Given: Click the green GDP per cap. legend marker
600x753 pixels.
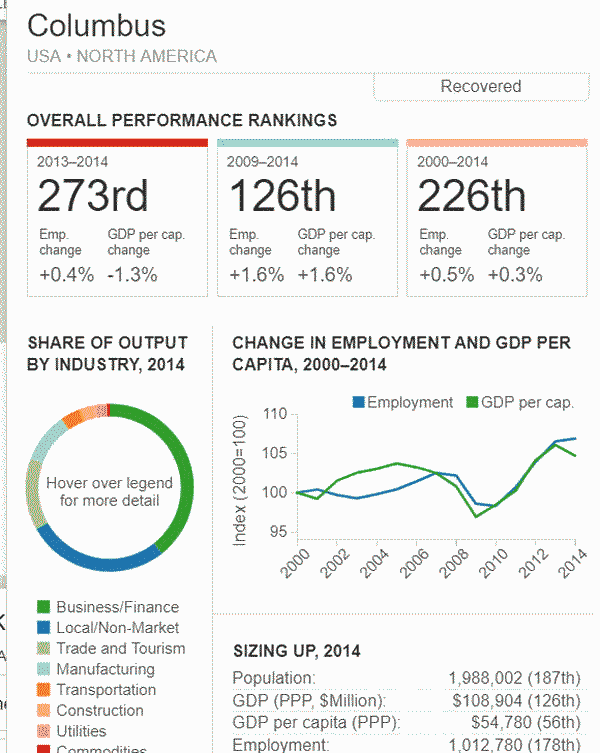Looking at the screenshot, I should tap(473, 403).
